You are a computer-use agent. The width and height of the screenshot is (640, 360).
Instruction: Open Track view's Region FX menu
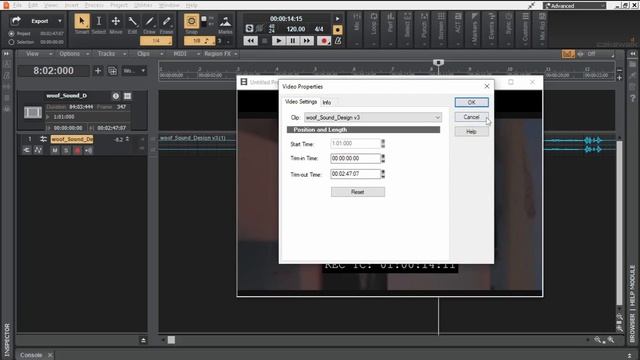click(x=218, y=54)
